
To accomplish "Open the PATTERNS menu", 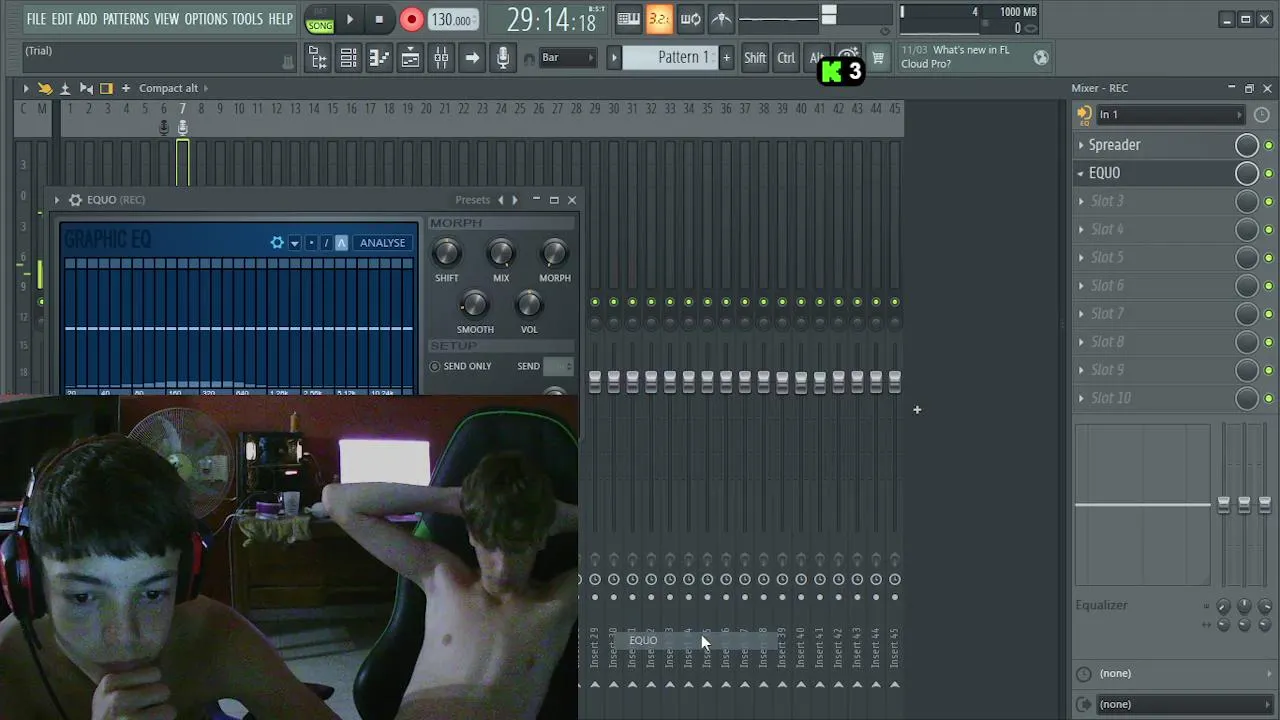I will tap(125, 19).
